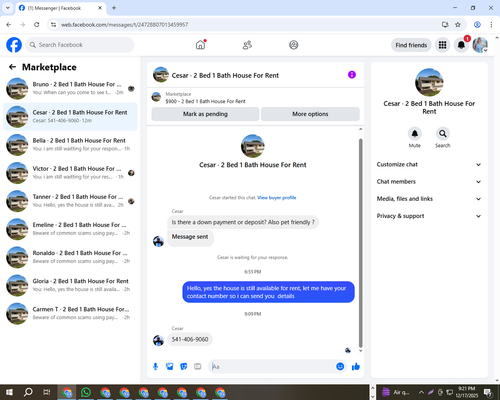Viewport: 500px width, 400px height.
Task: Click the 'Message sent' bubble
Action: (x=190, y=237)
